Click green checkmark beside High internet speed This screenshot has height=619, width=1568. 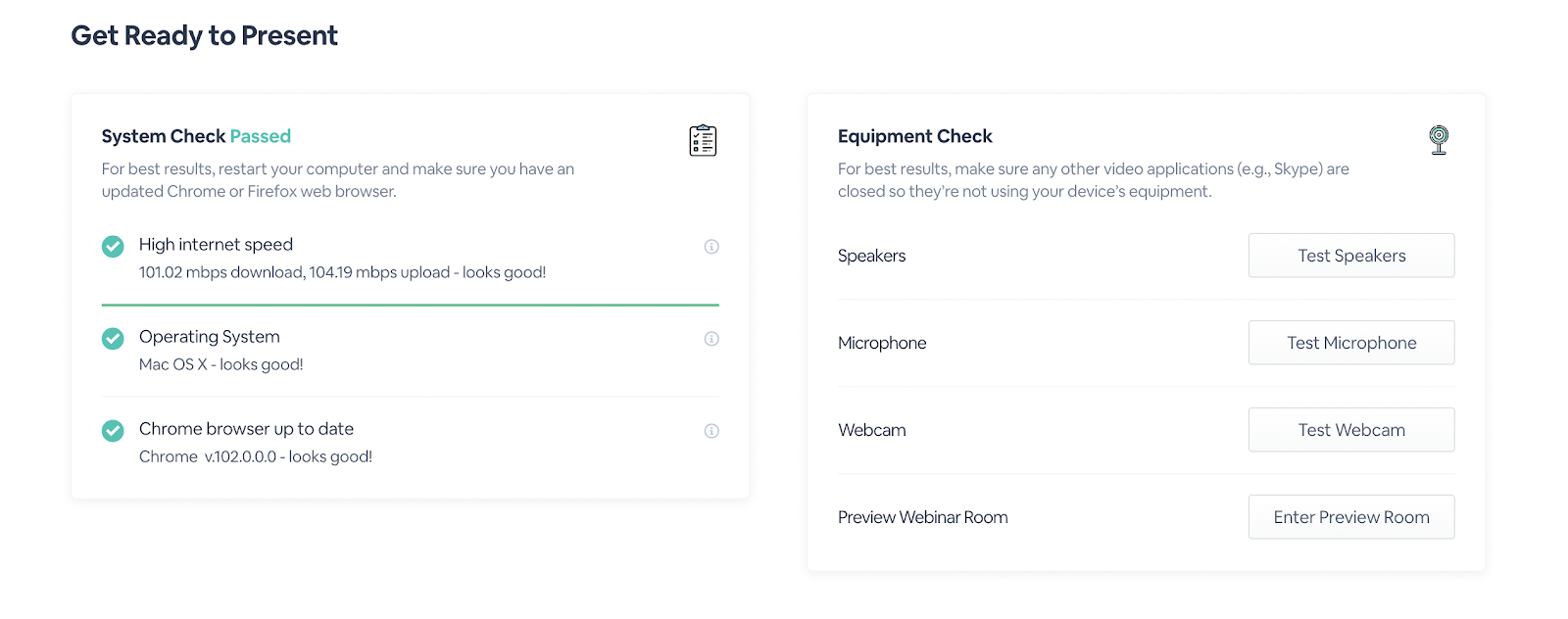click(114, 246)
